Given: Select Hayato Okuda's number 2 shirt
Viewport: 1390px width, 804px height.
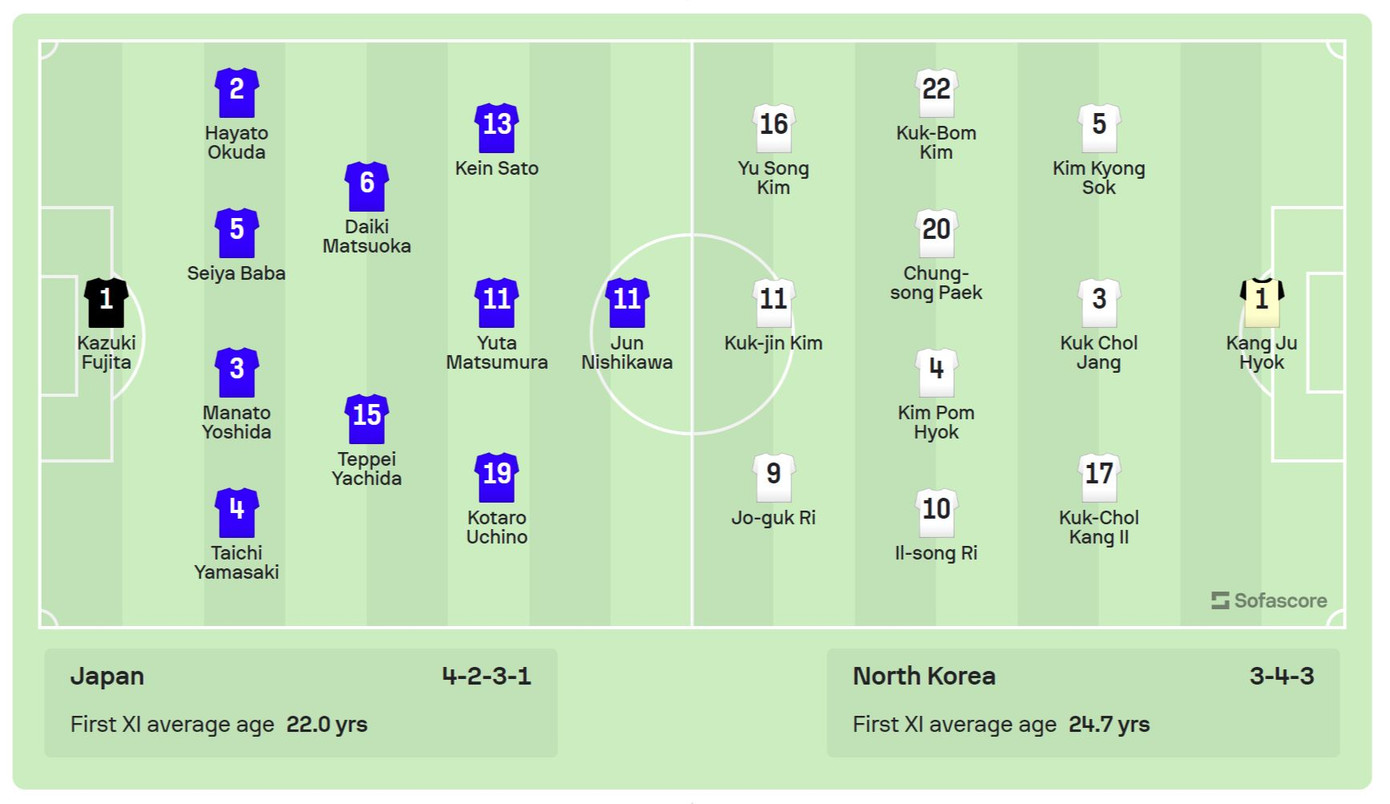Looking at the screenshot, I should tap(237, 92).
